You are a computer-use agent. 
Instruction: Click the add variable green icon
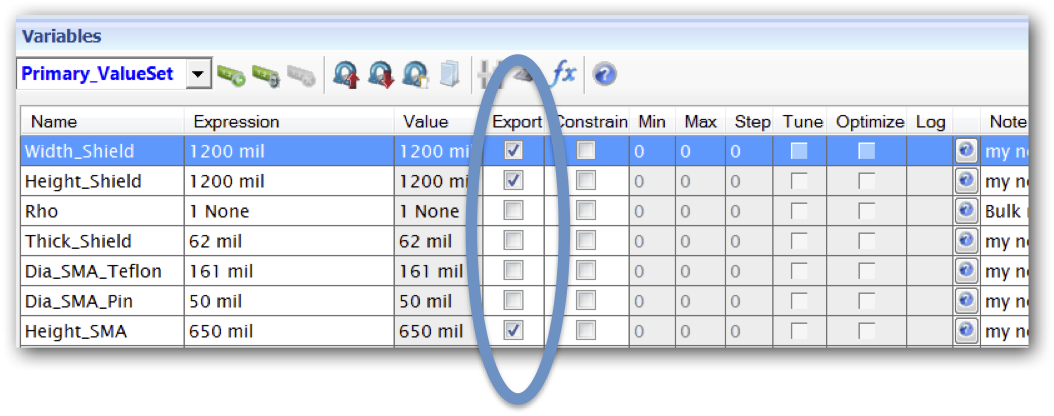point(232,74)
